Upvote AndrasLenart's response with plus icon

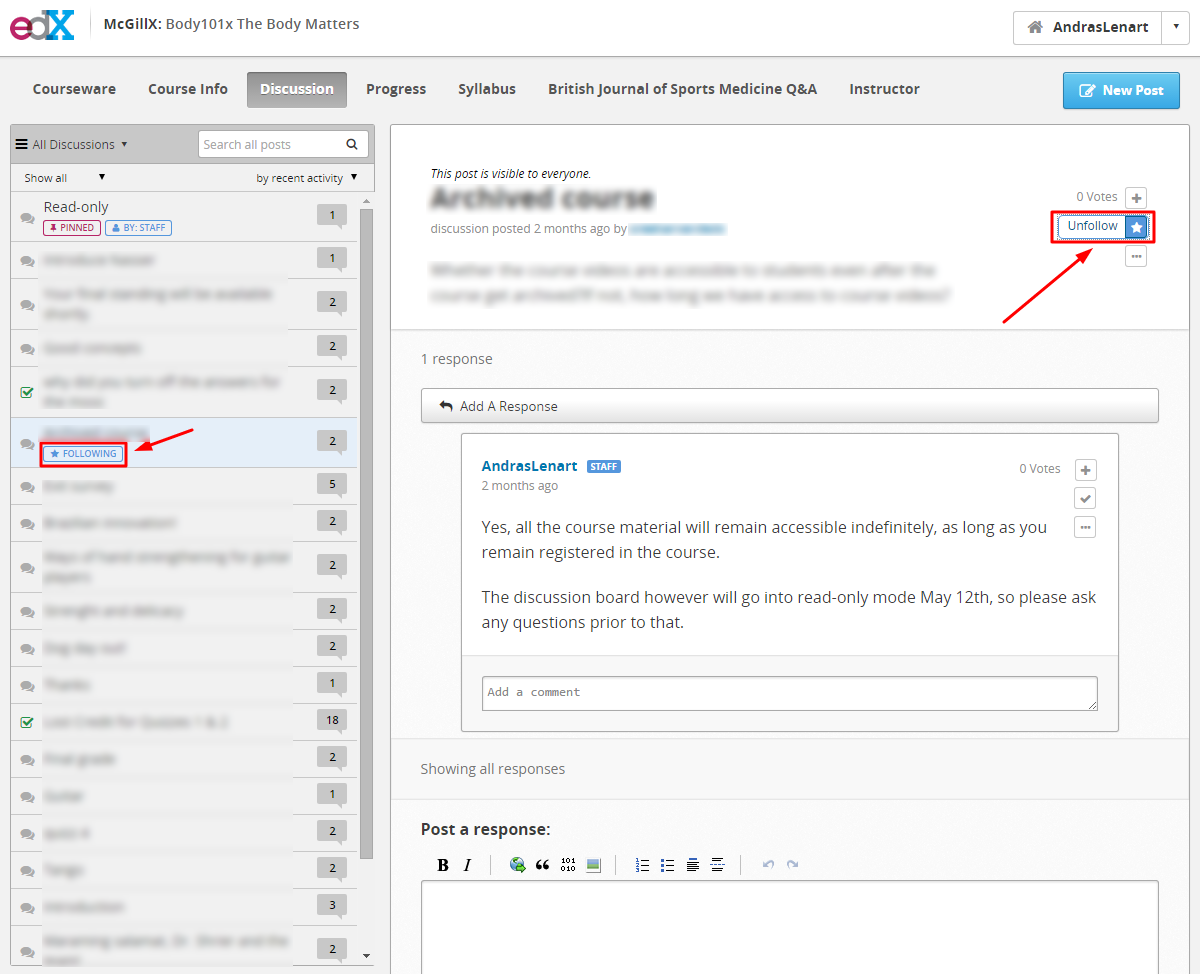coord(1085,470)
